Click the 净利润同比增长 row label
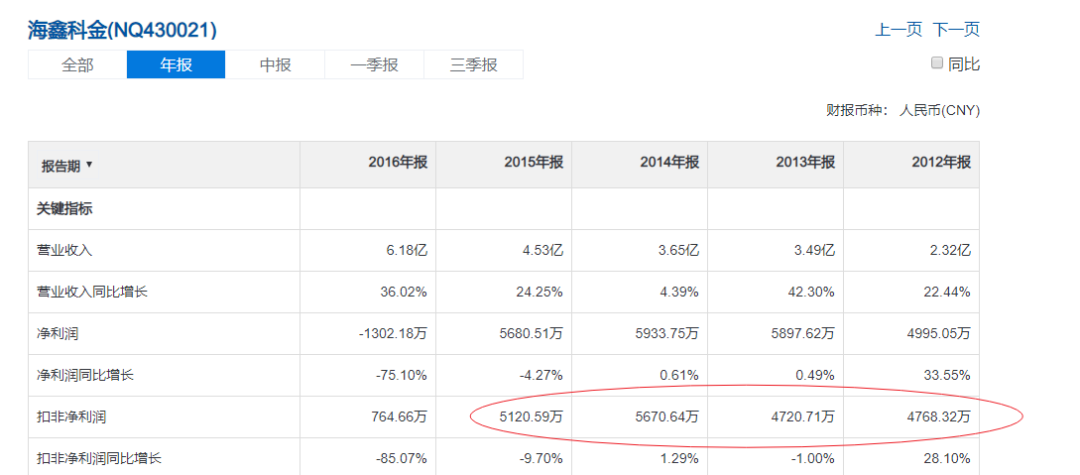 pos(85,375)
